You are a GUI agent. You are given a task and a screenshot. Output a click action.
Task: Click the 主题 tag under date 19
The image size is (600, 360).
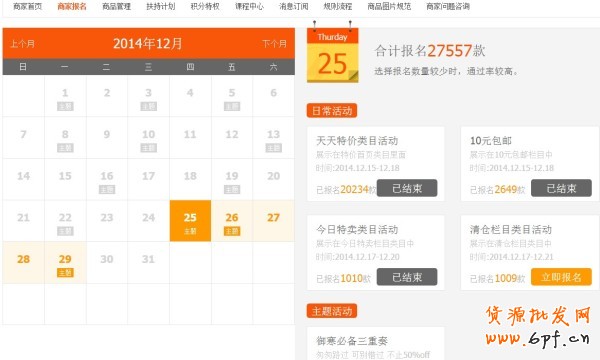232,189
